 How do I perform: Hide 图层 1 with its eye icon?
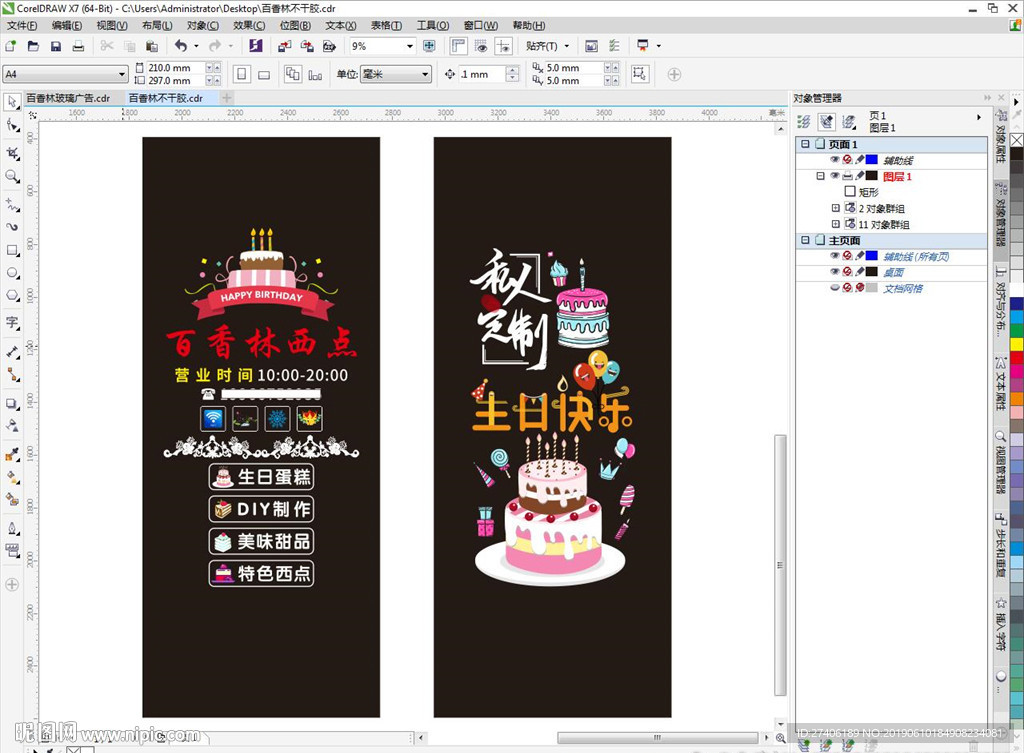coord(835,176)
